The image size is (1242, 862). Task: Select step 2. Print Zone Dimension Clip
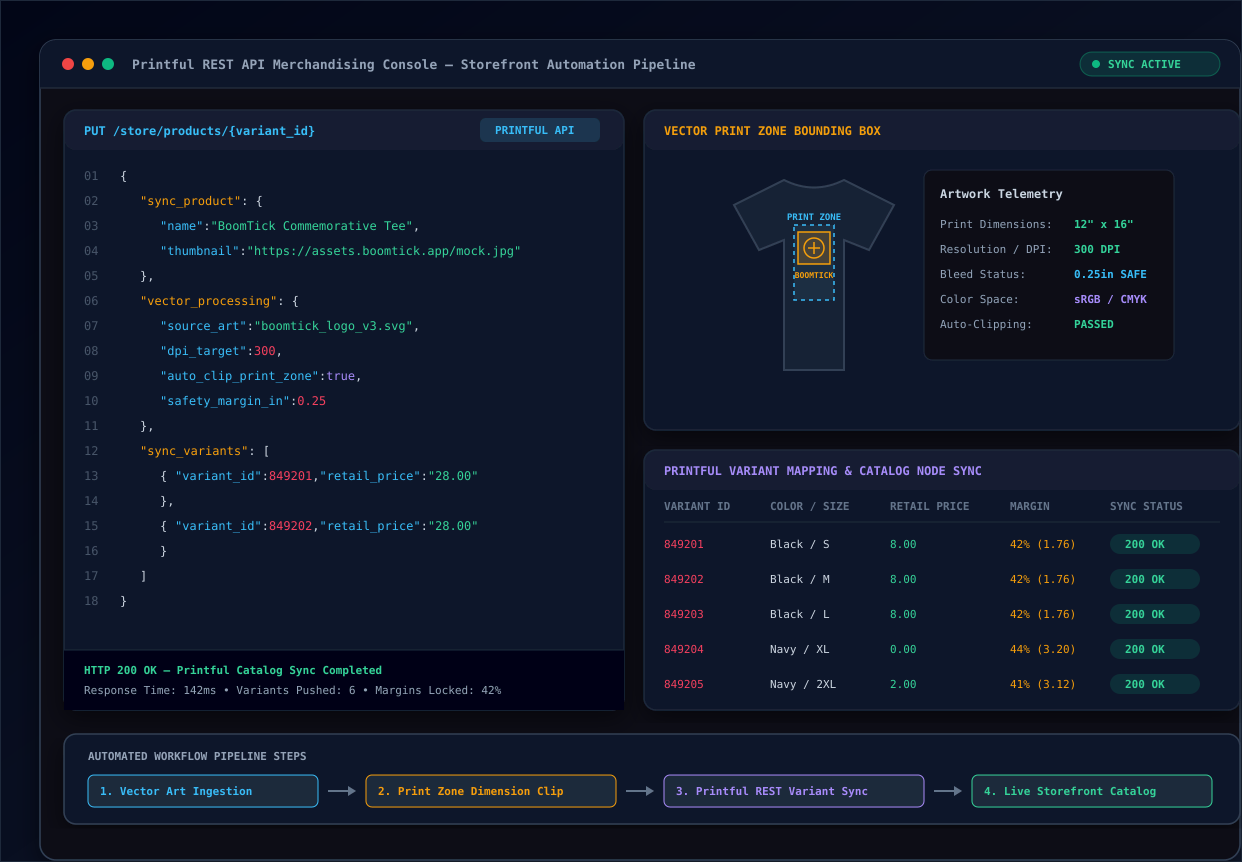pos(491,791)
